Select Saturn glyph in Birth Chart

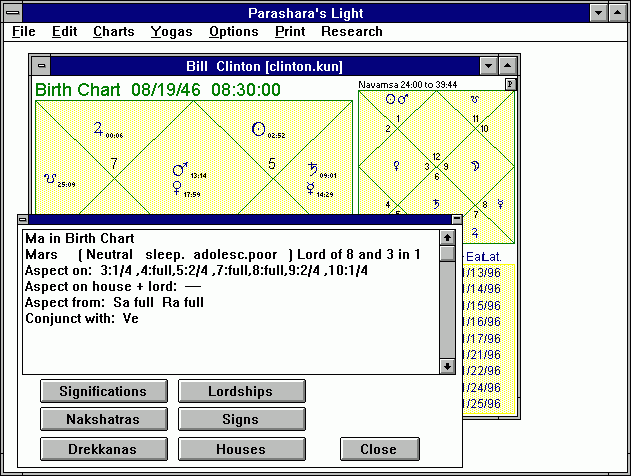tap(313, 169)
